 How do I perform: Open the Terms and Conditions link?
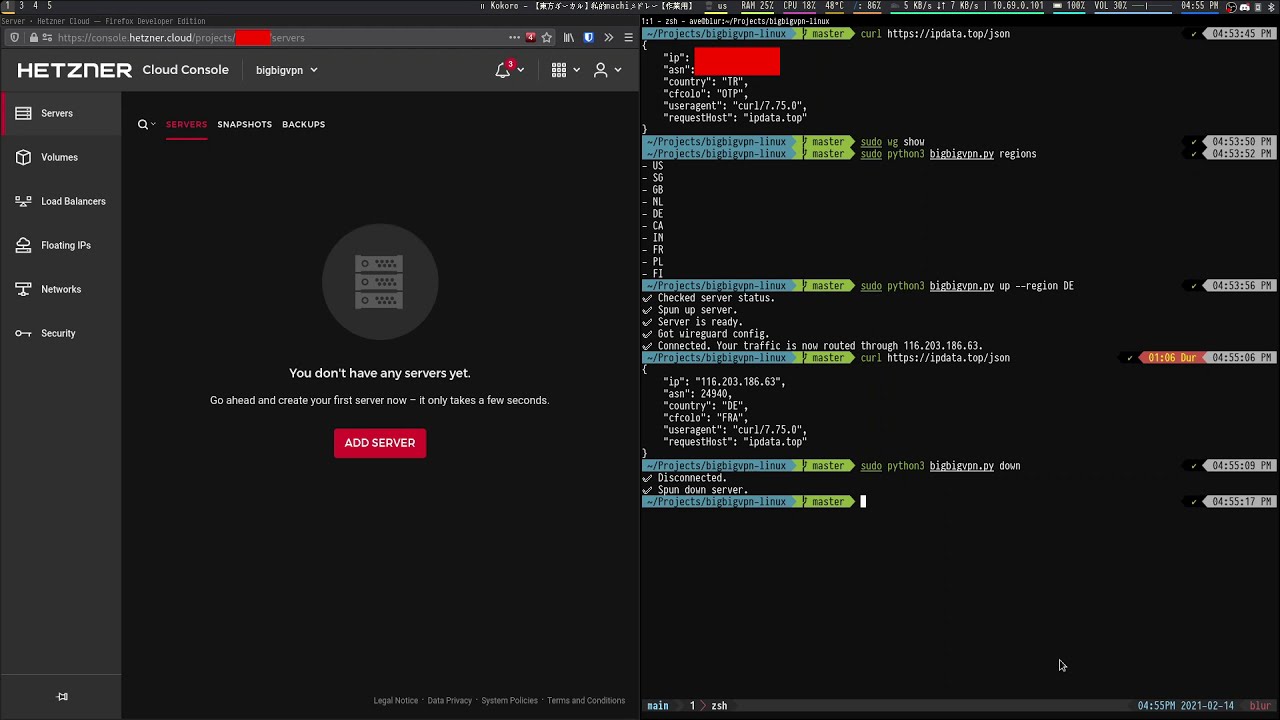tap(586, 700)
